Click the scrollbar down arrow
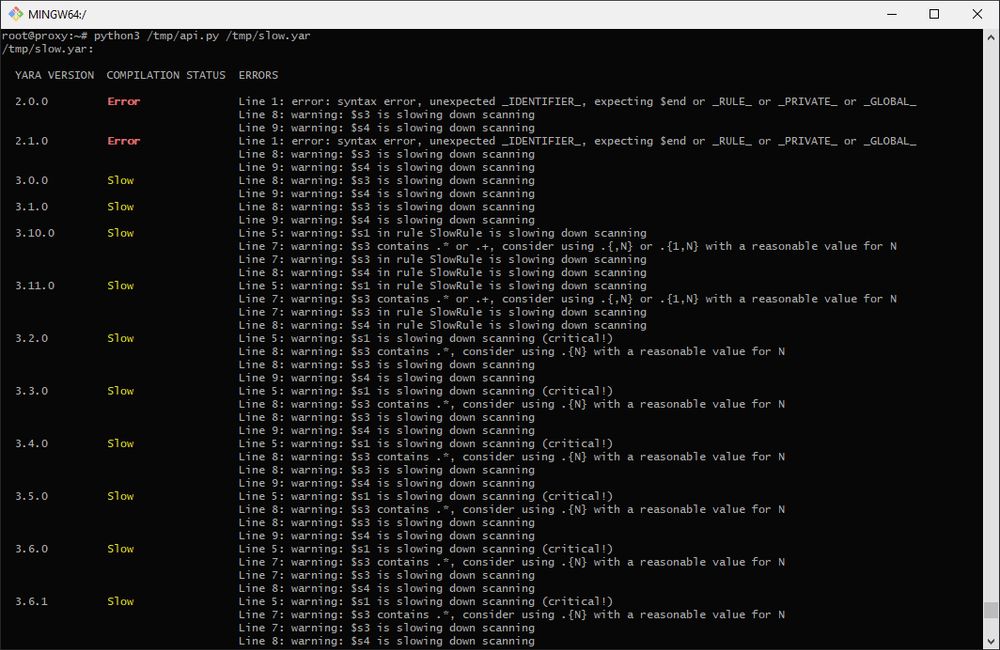 click(x=990, y=640)
